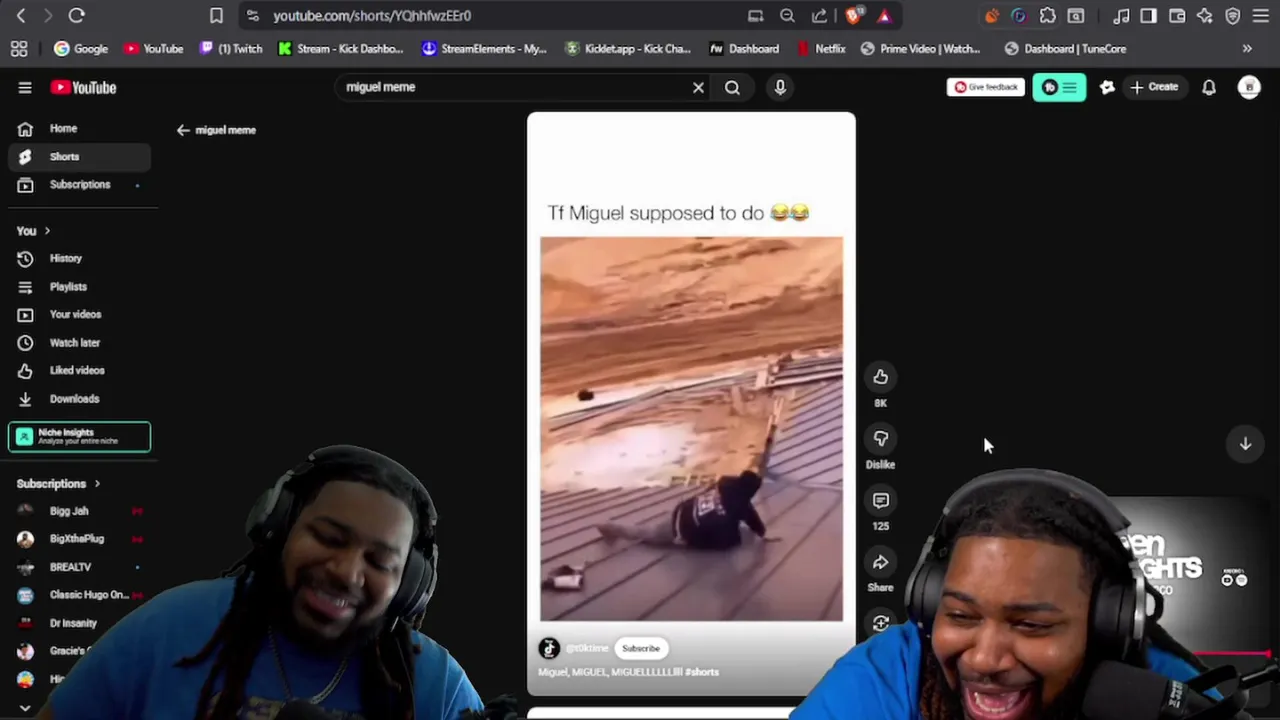Show more bookmarks chevron
The height and width of the screenshot is (720, 1280).
point(1247,48)
